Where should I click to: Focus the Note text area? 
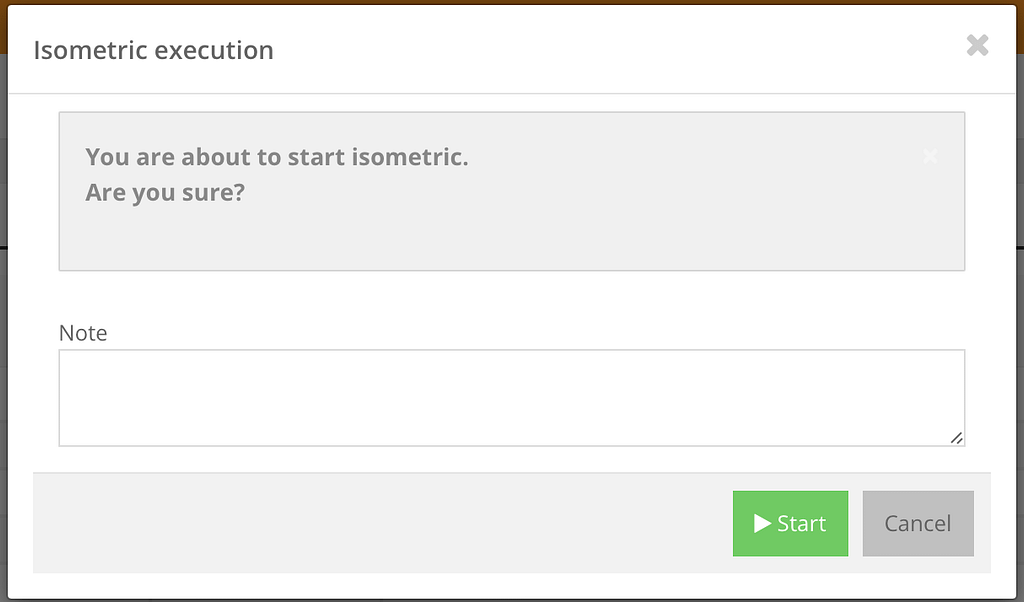tap(511, 398)
